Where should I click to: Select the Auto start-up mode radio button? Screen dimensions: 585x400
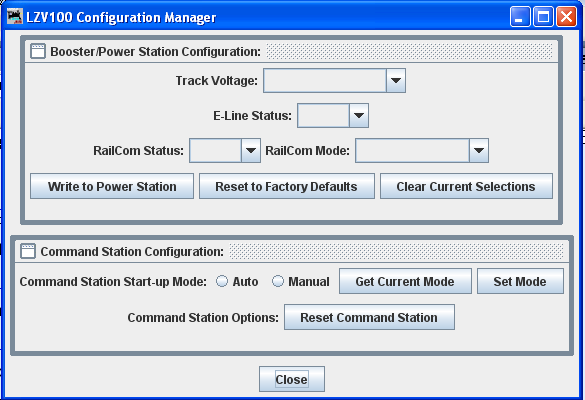click(222, 281)
